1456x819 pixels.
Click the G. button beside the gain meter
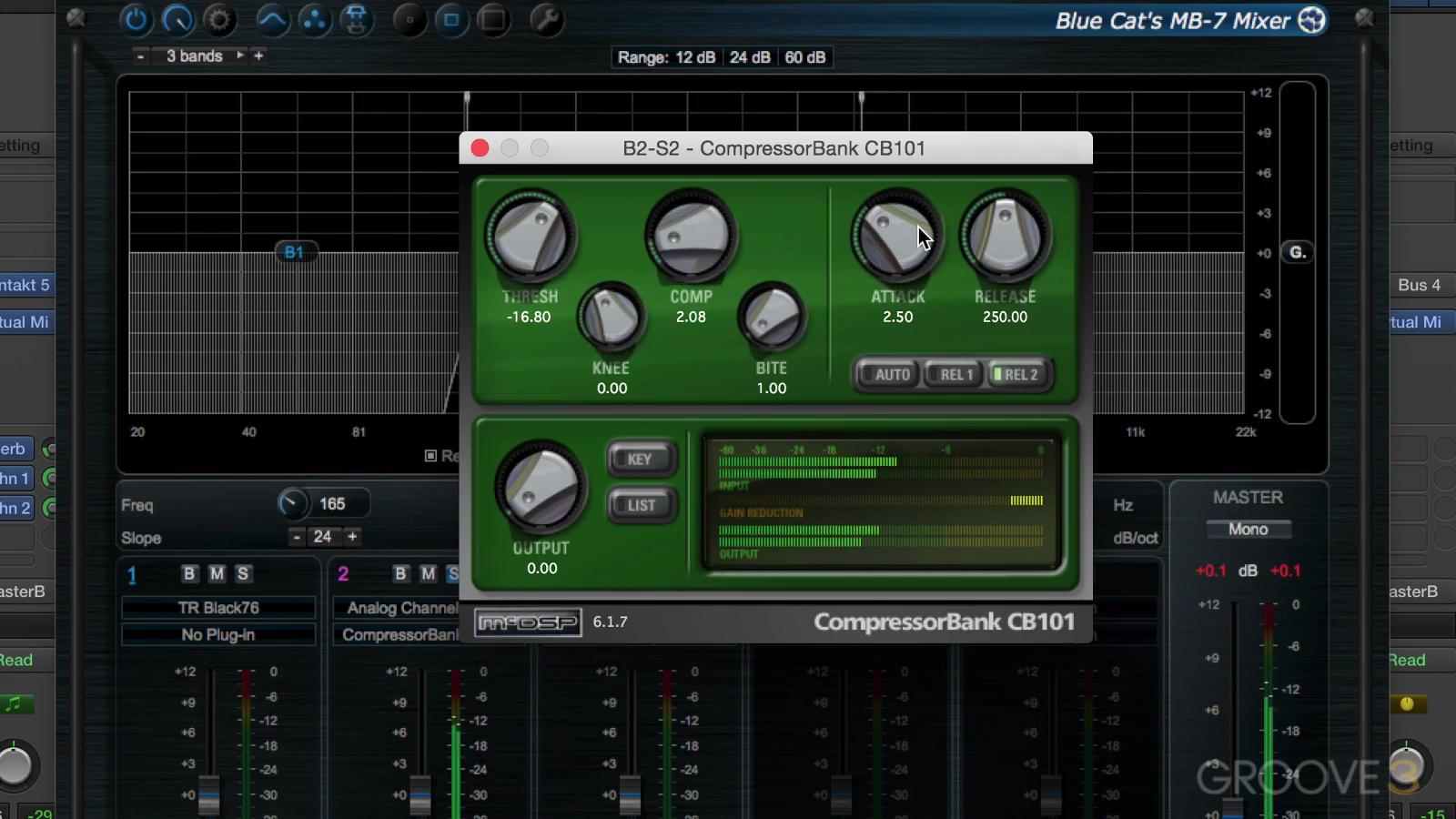pos(1298,253)
